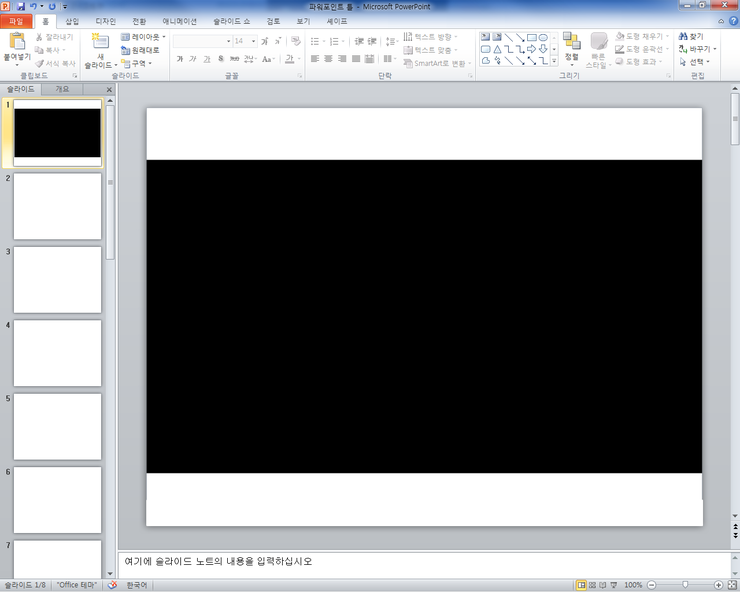740x592 pixels.
Task: Minimize the ribbon with caret icon
Action: coord(721,21)
